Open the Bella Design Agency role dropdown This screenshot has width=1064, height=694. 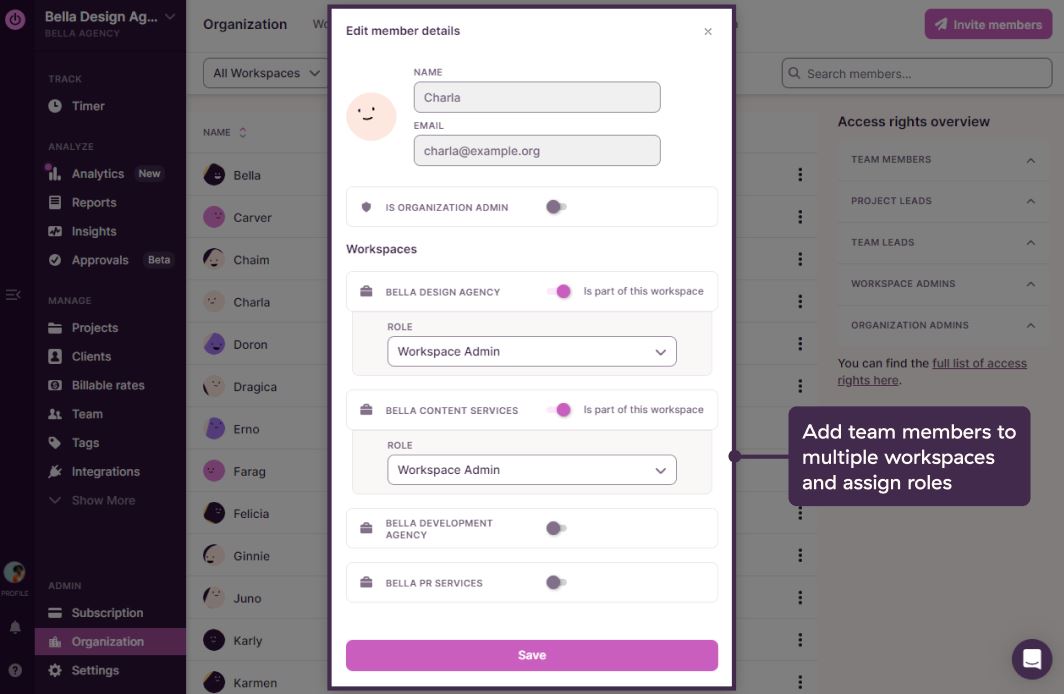[531, 352]
